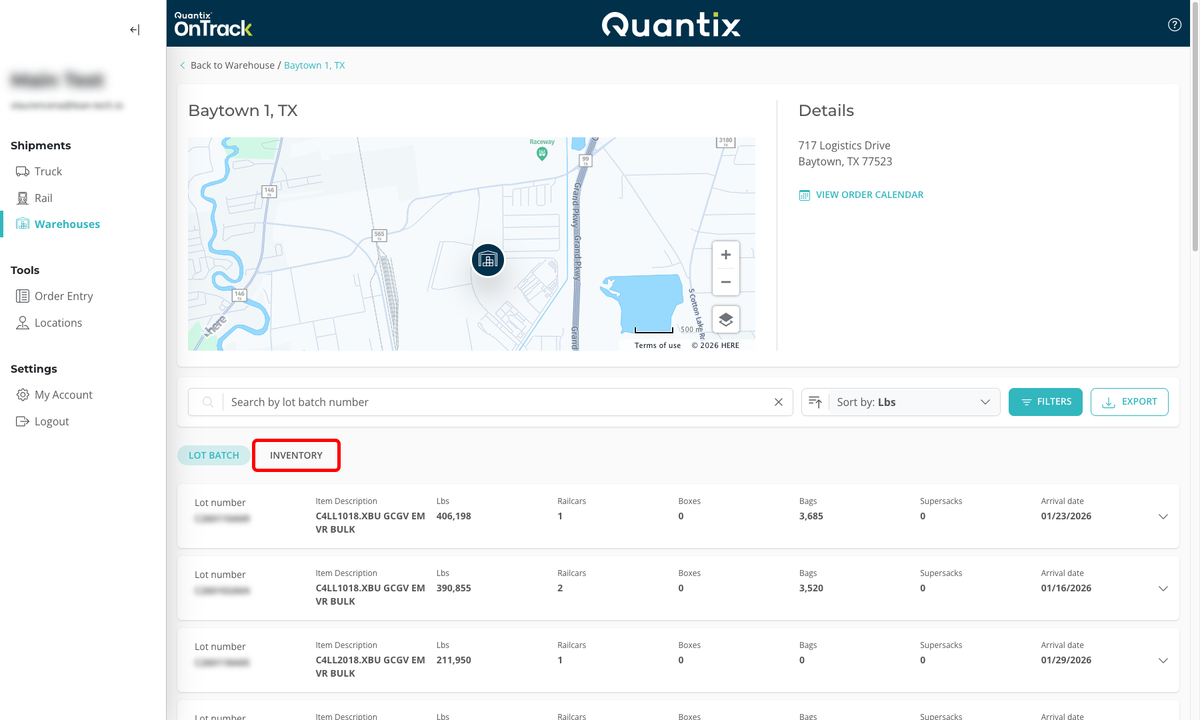Click the warehouse marker on map
The image size is (1200, 720).
pos(487,260)
